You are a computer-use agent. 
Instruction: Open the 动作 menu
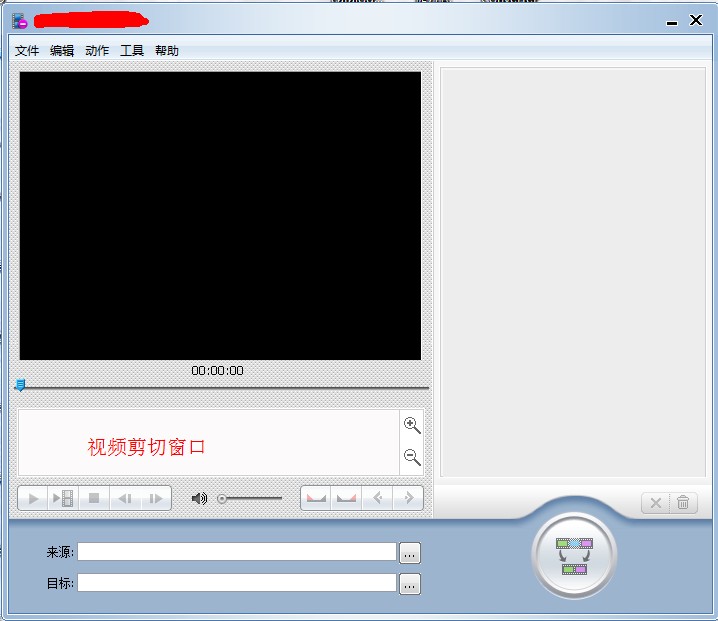click(97, 50)
